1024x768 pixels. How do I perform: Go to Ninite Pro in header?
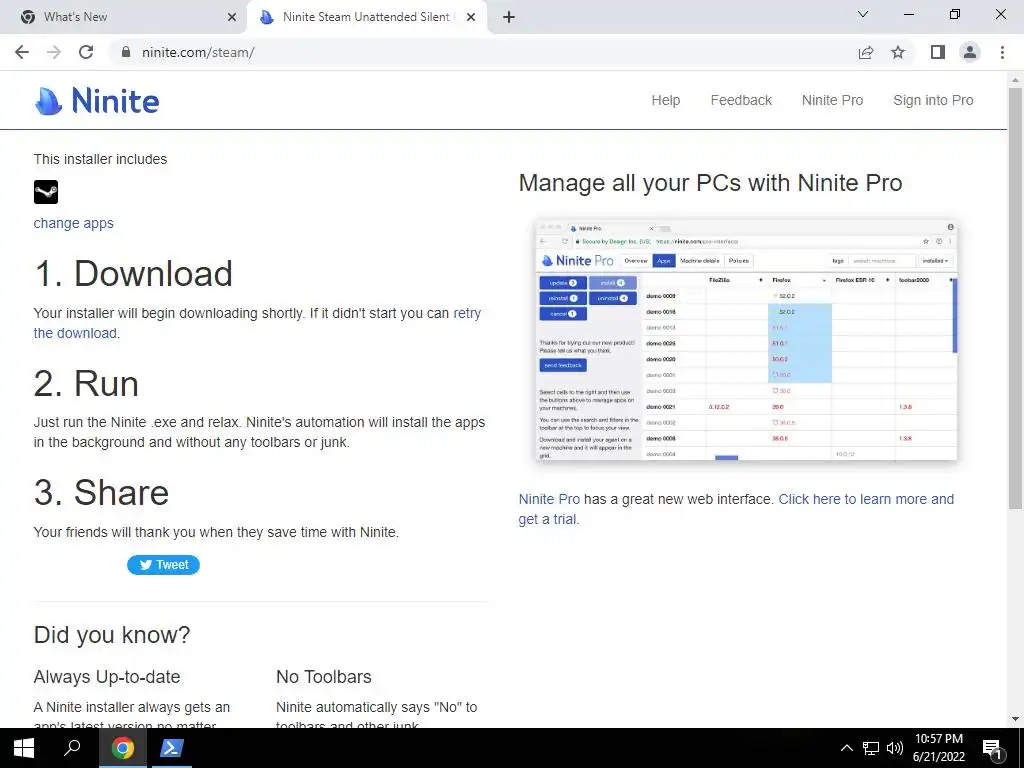[x=833, y=100]
